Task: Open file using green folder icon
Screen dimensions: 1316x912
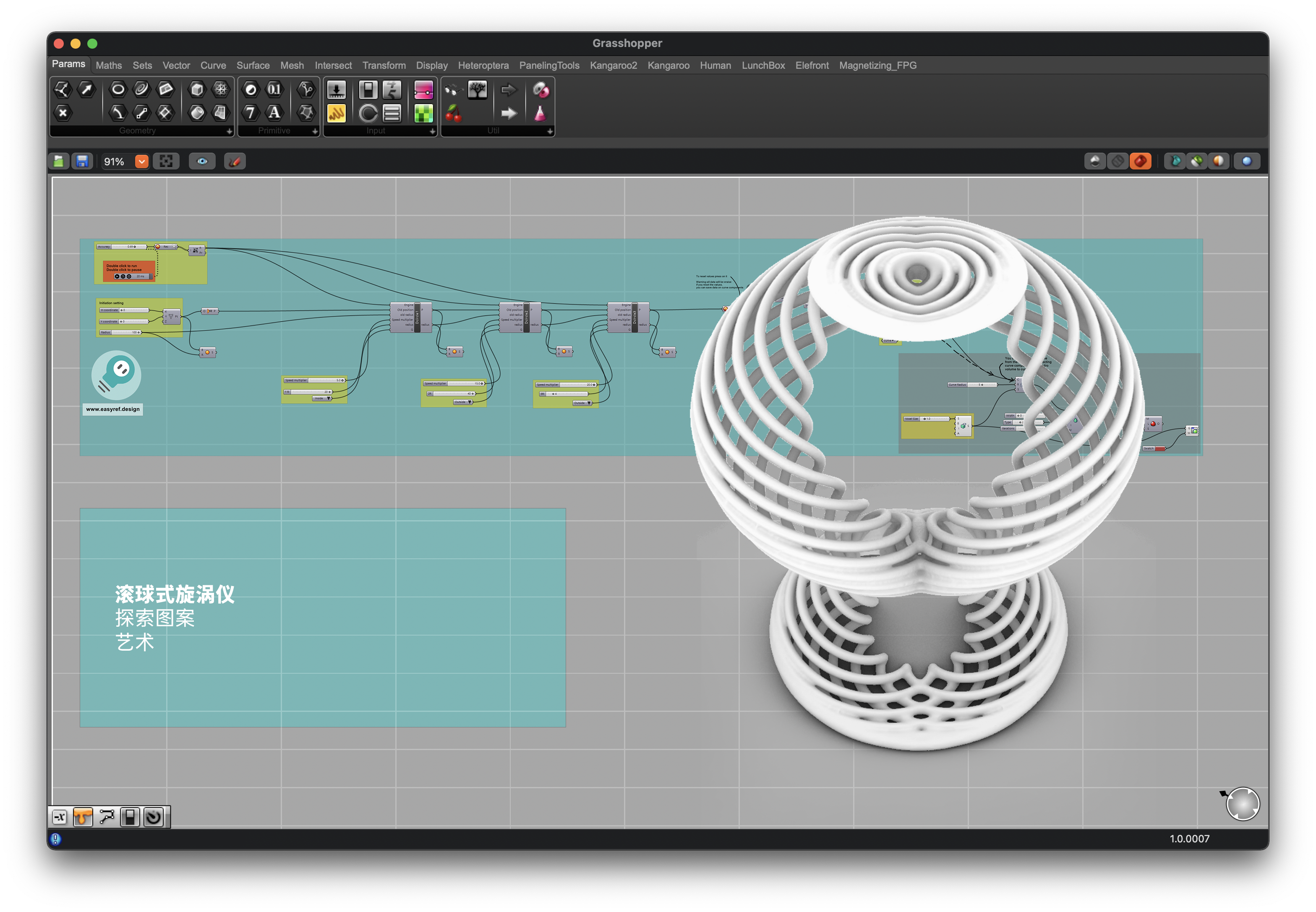Action: click(59, 162)
